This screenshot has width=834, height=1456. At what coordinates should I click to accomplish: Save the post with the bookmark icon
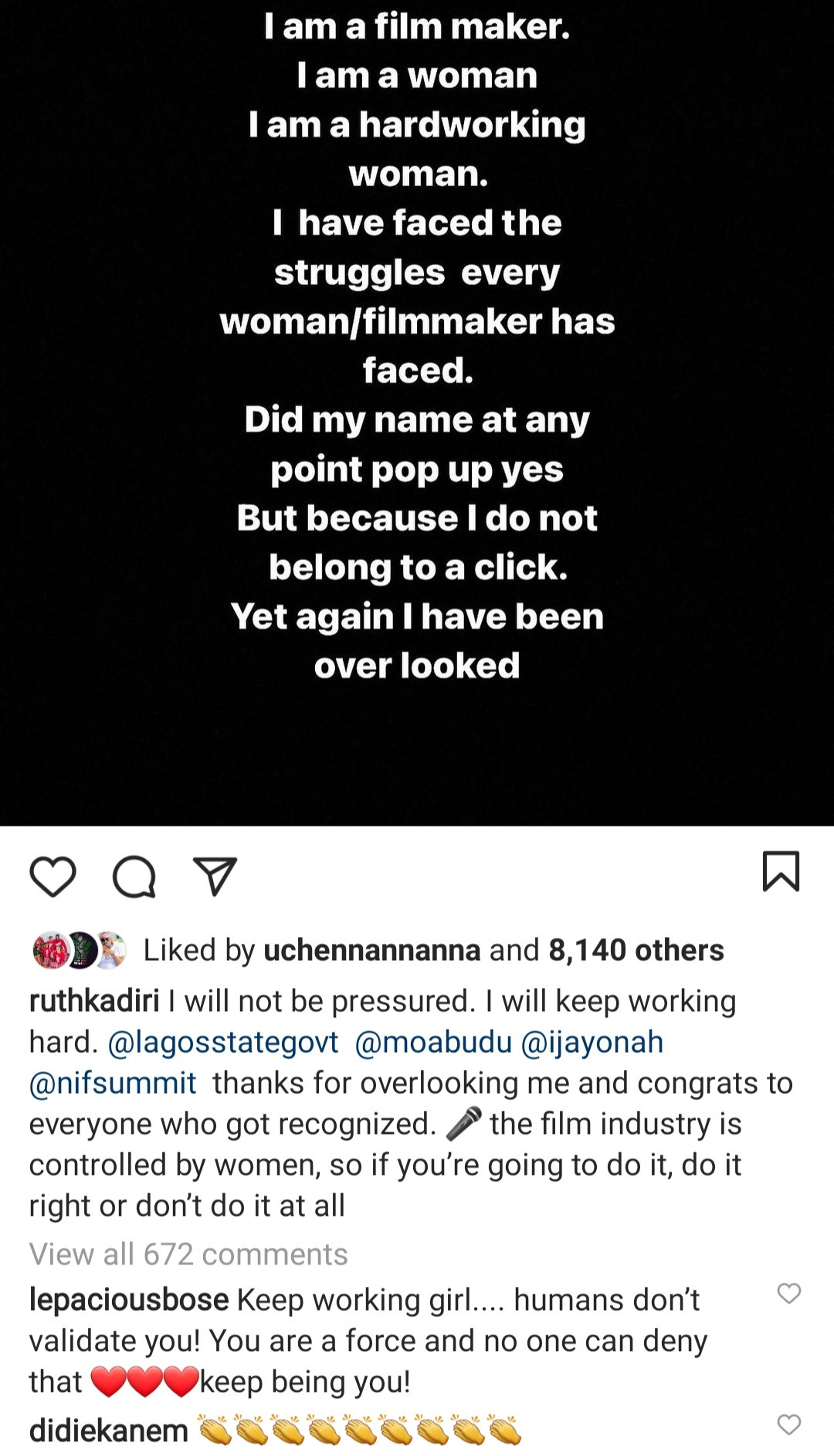click(781, 872)
